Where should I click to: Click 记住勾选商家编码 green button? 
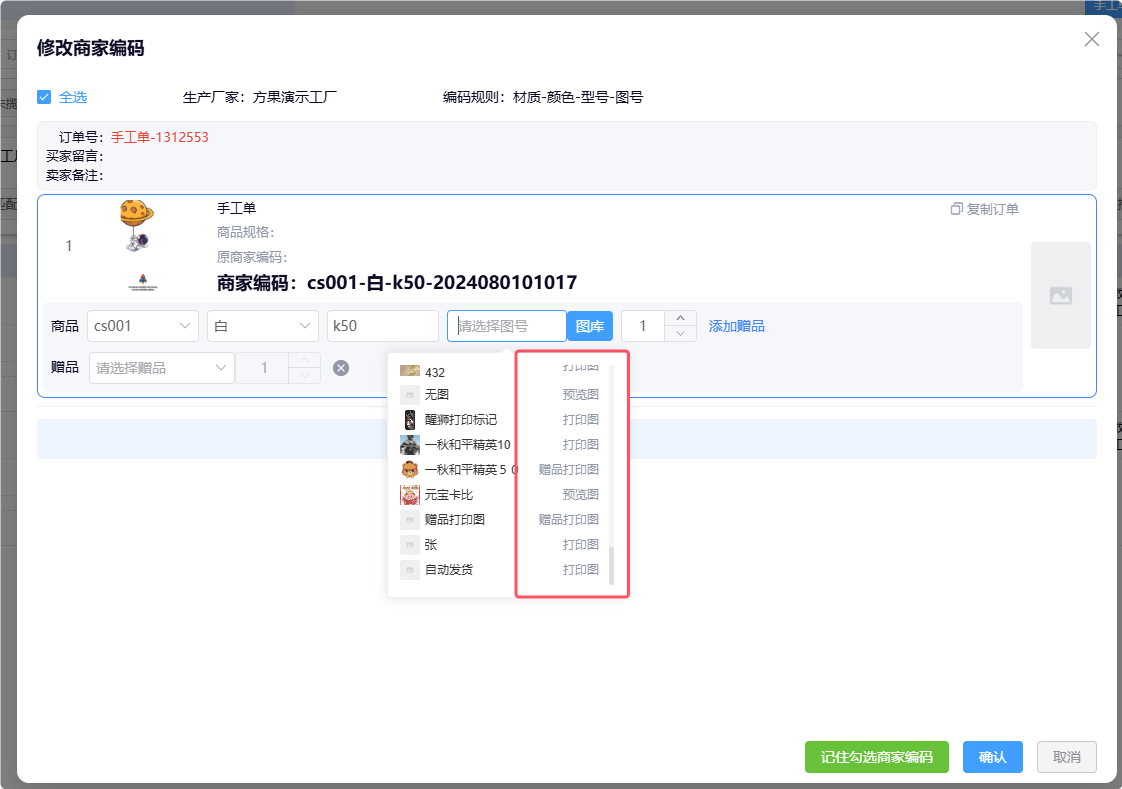(x=877, y=757)
